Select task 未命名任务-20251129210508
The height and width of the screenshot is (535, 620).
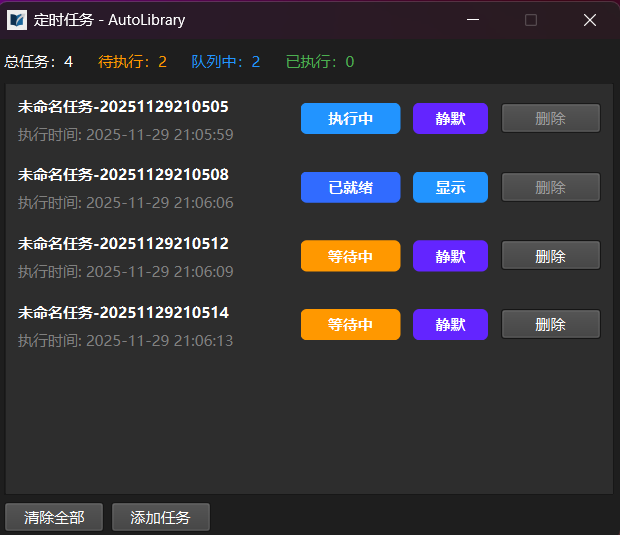click(x=123, y=175)
